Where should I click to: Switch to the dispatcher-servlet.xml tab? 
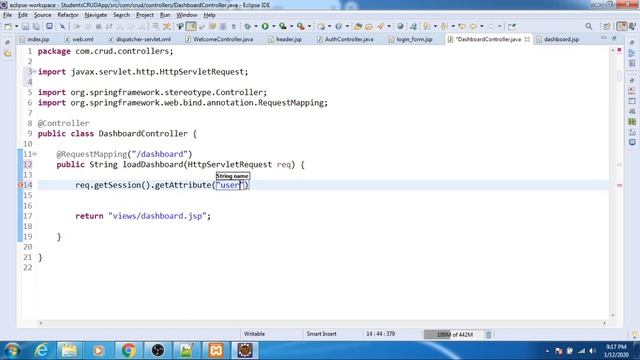tap(140, 39)
